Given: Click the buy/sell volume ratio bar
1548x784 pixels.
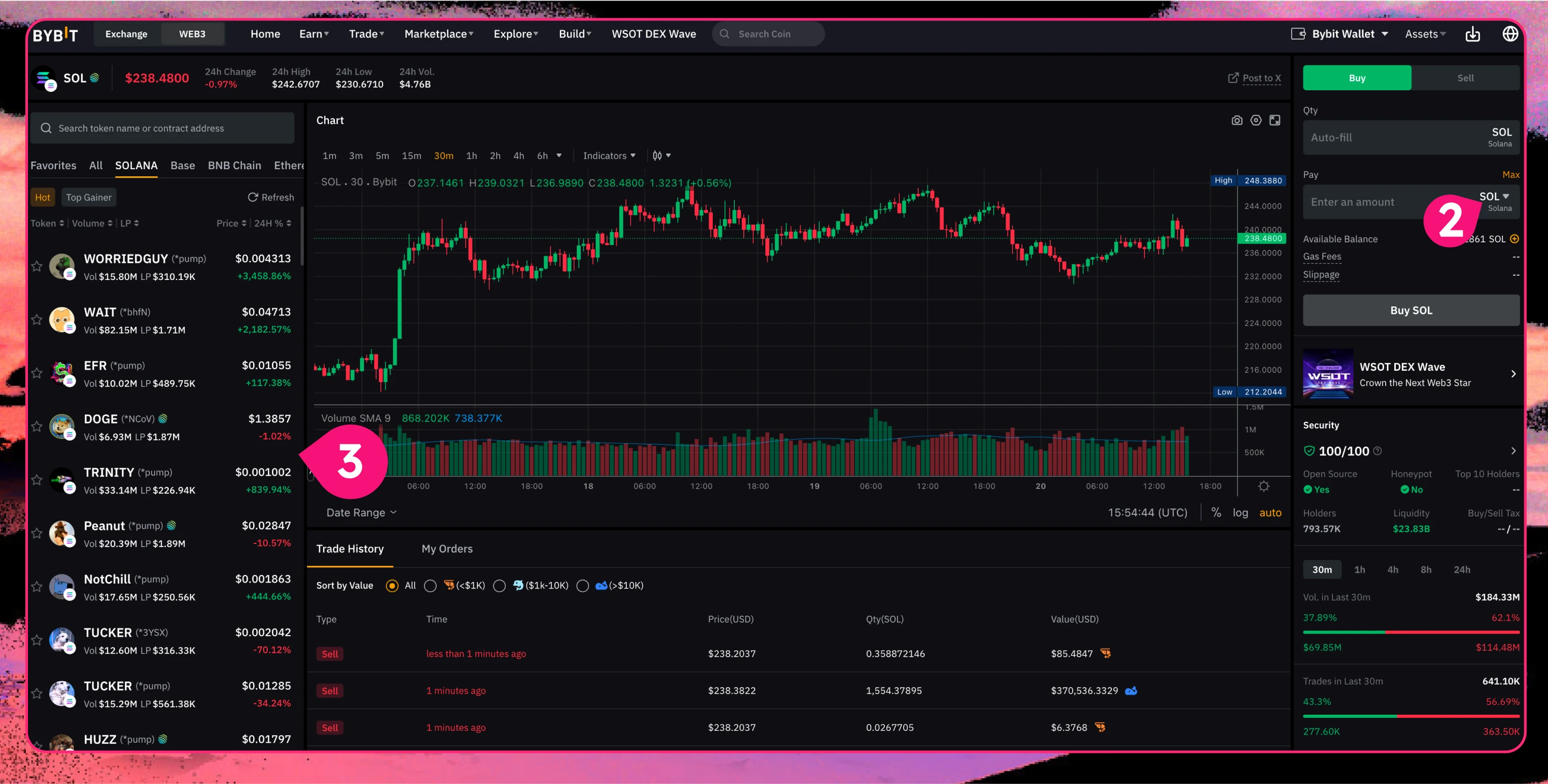Looking at the screenshot, I should 1411,632.
